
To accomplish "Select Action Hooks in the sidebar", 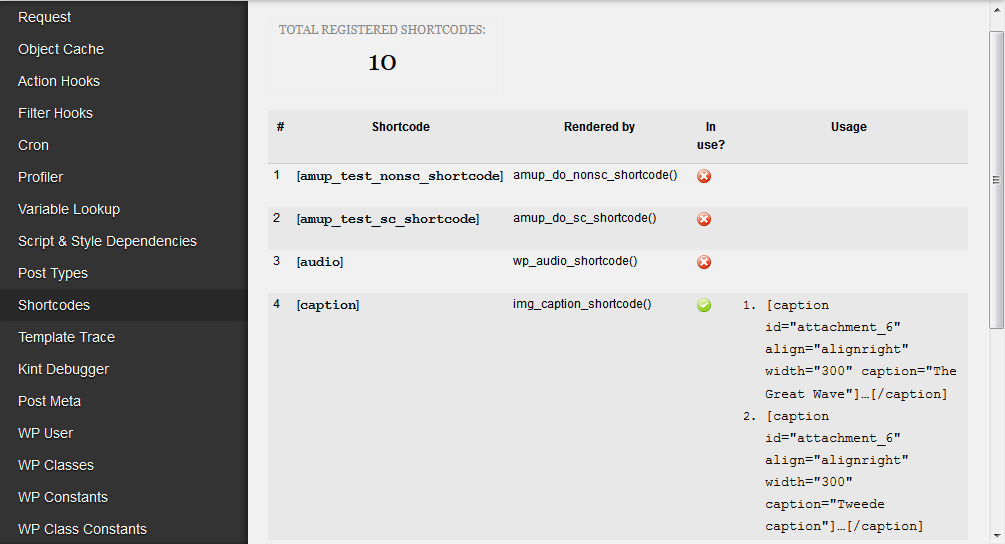I will pyautogui.click(x=59, y=81).
